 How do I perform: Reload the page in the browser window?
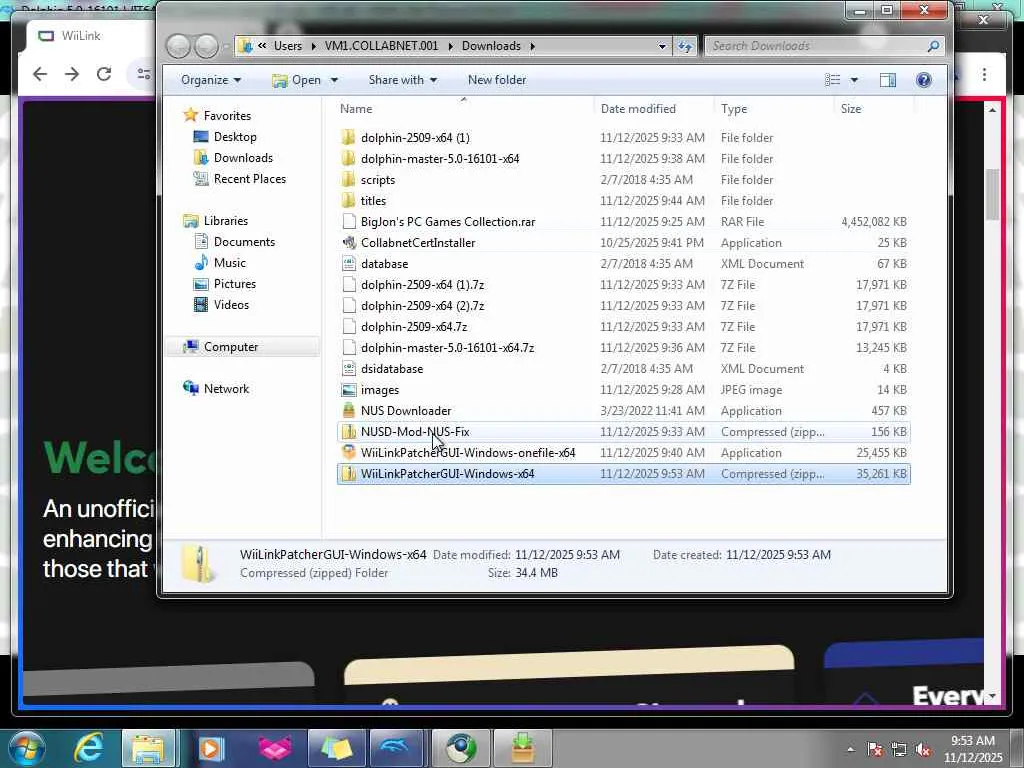104,74
